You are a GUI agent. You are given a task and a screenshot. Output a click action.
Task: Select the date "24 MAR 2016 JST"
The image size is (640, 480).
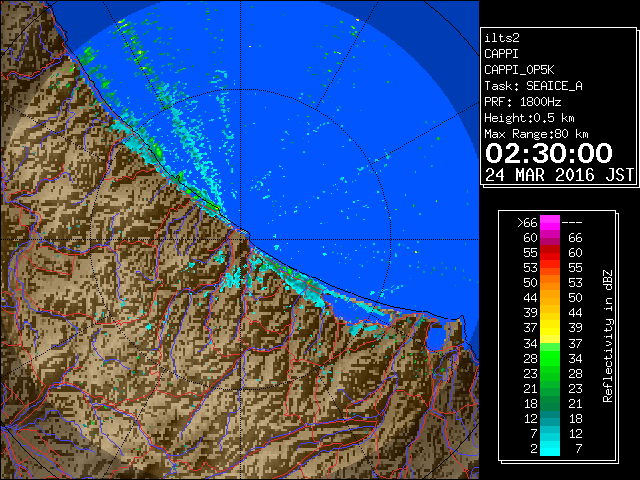click(560, 175)
